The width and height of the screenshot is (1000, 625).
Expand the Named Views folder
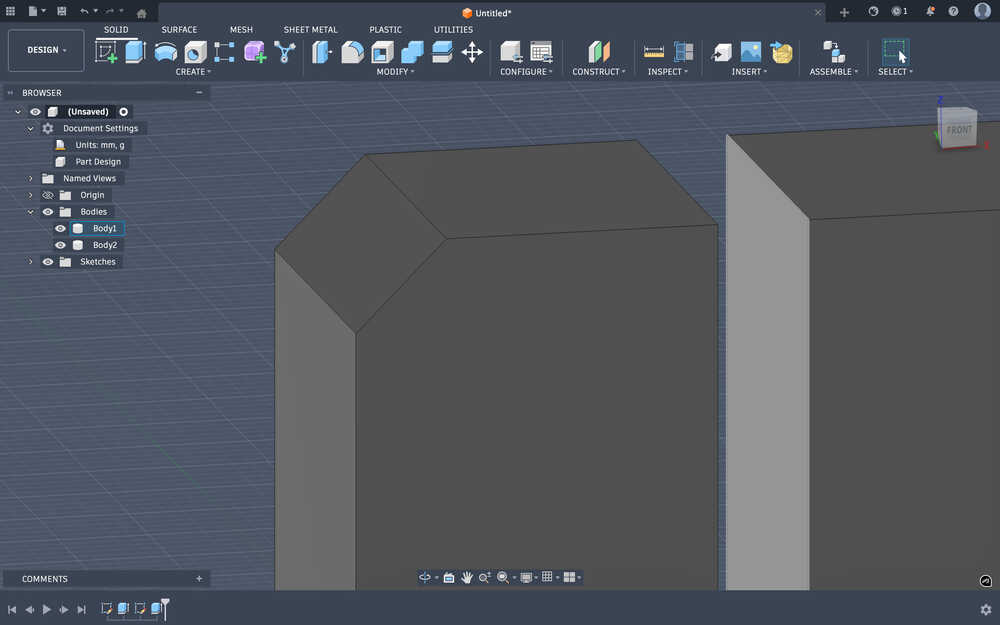tap(30, 179)
